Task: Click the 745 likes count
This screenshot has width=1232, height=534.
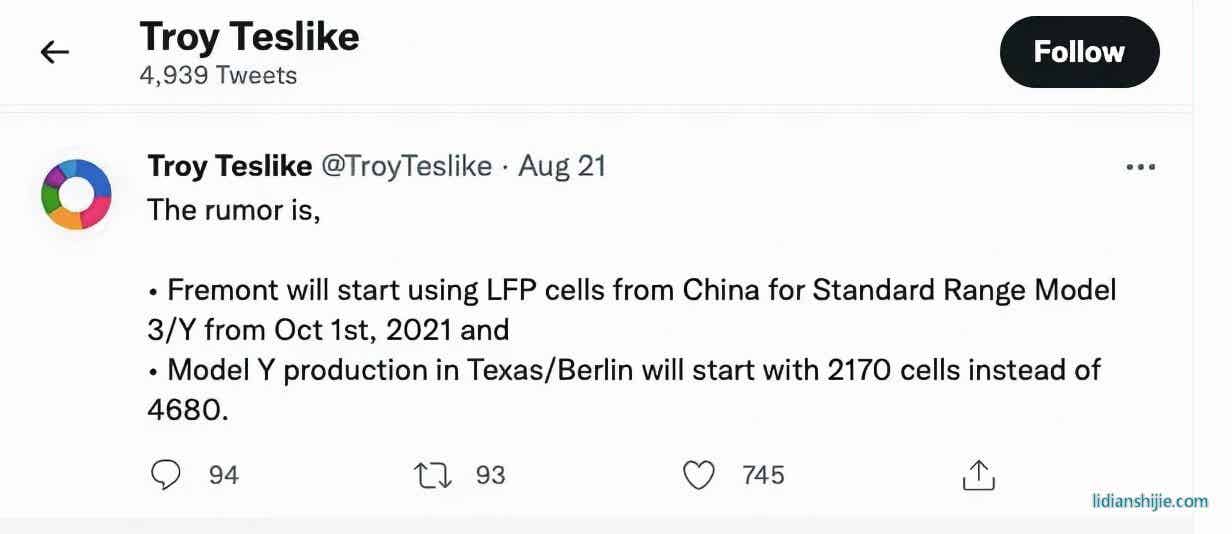Action: (x=763, y=475)
